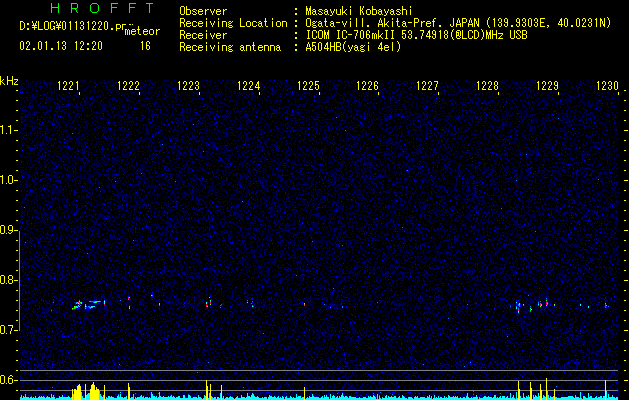The image size is (629, 400).
Task: Click the ICOM IC-706mkII receiver text
Action: pos(416,35)
